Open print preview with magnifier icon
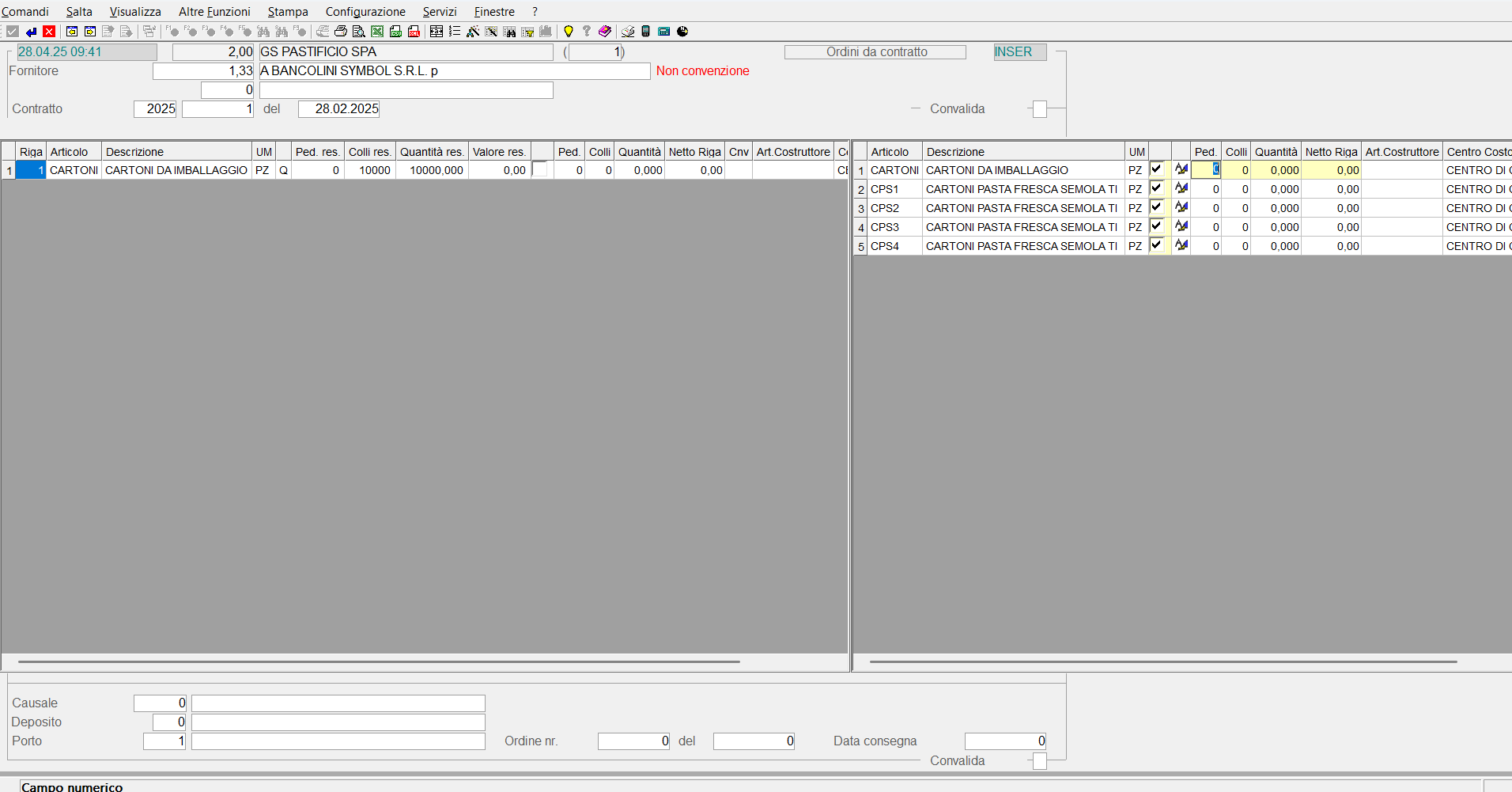Image resolution: width=1512 pixels, height=792 pixels. coord(358,32)
